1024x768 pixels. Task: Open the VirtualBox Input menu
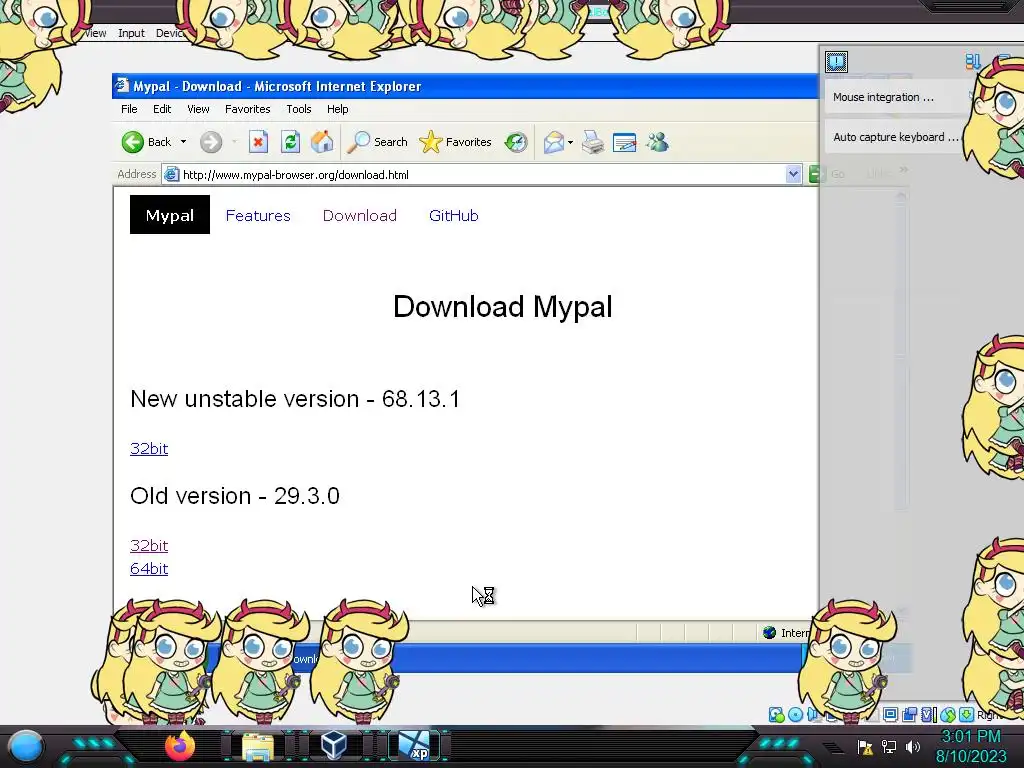pyautogui.click(x=131, y=33)
